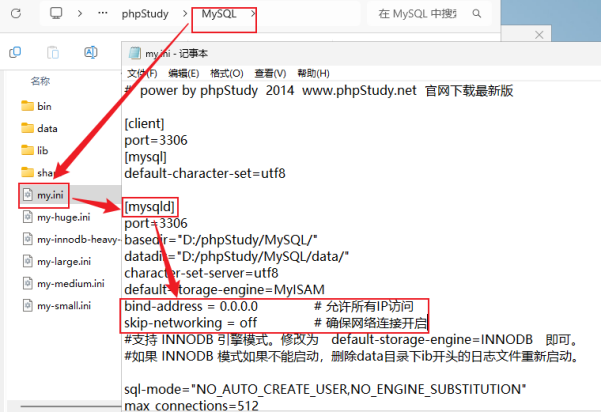602x413 pixels.
Task: Click the search box for MySQL folder
Action: click(x=429, y=14)
